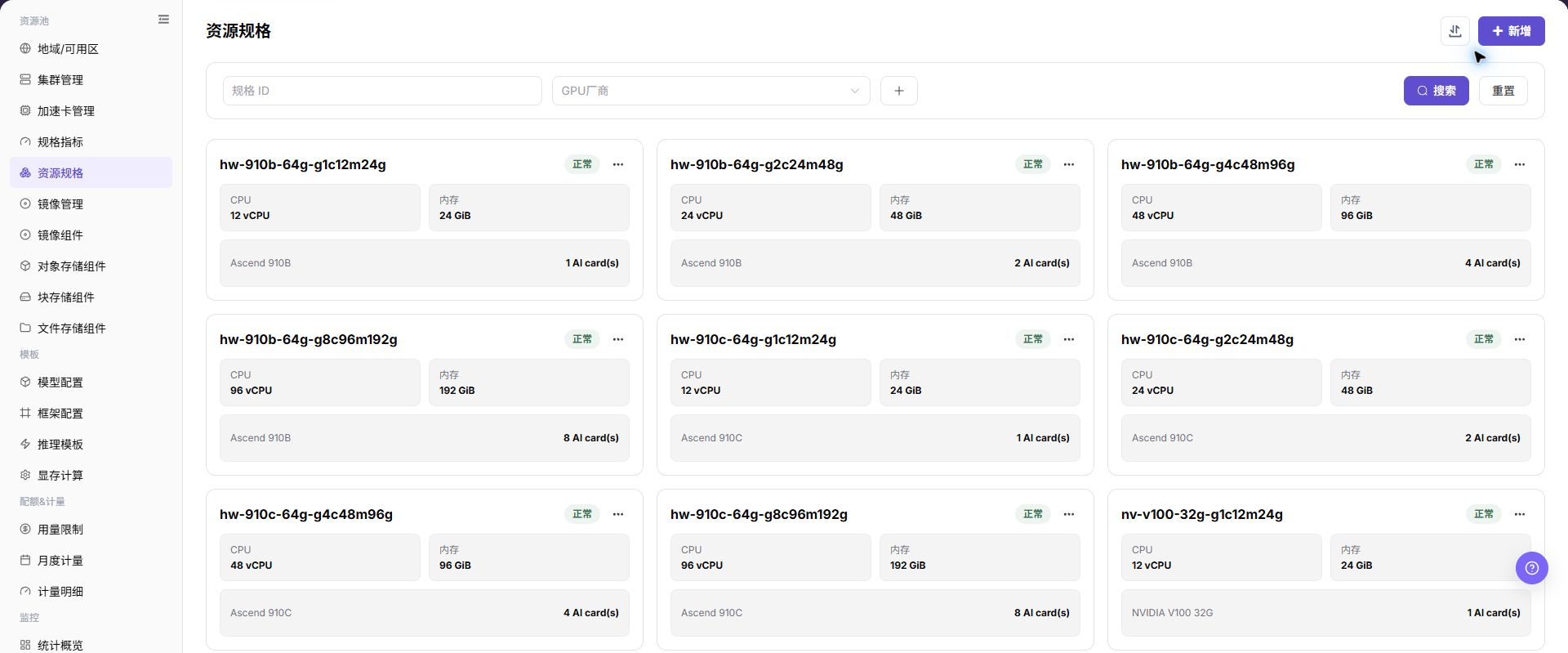Click the 资源规格 page heading
This screenshot has width=1568, height=653.
tap(238, 31)
